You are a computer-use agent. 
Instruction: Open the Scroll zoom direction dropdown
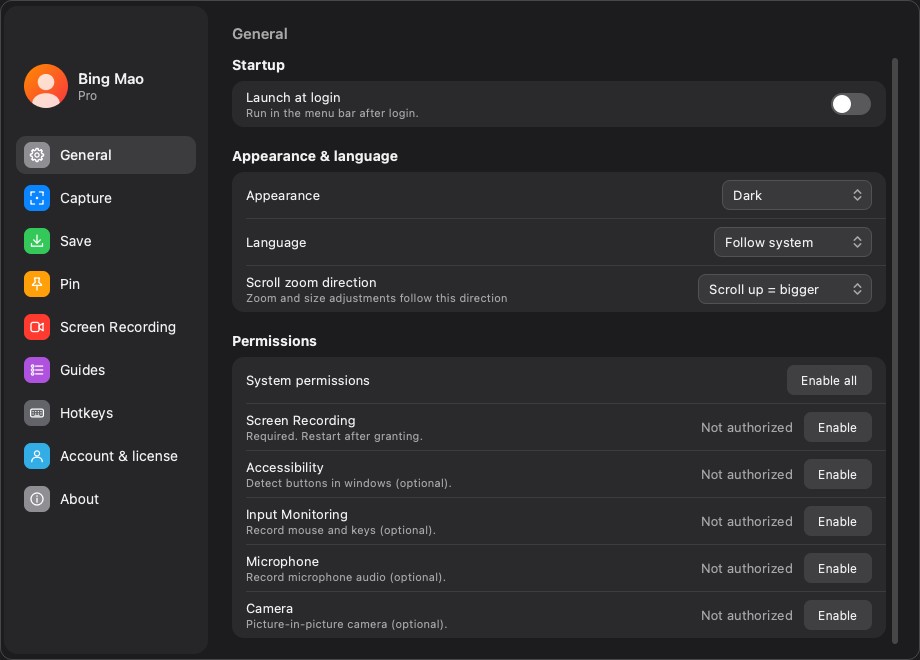pos(784,289)
